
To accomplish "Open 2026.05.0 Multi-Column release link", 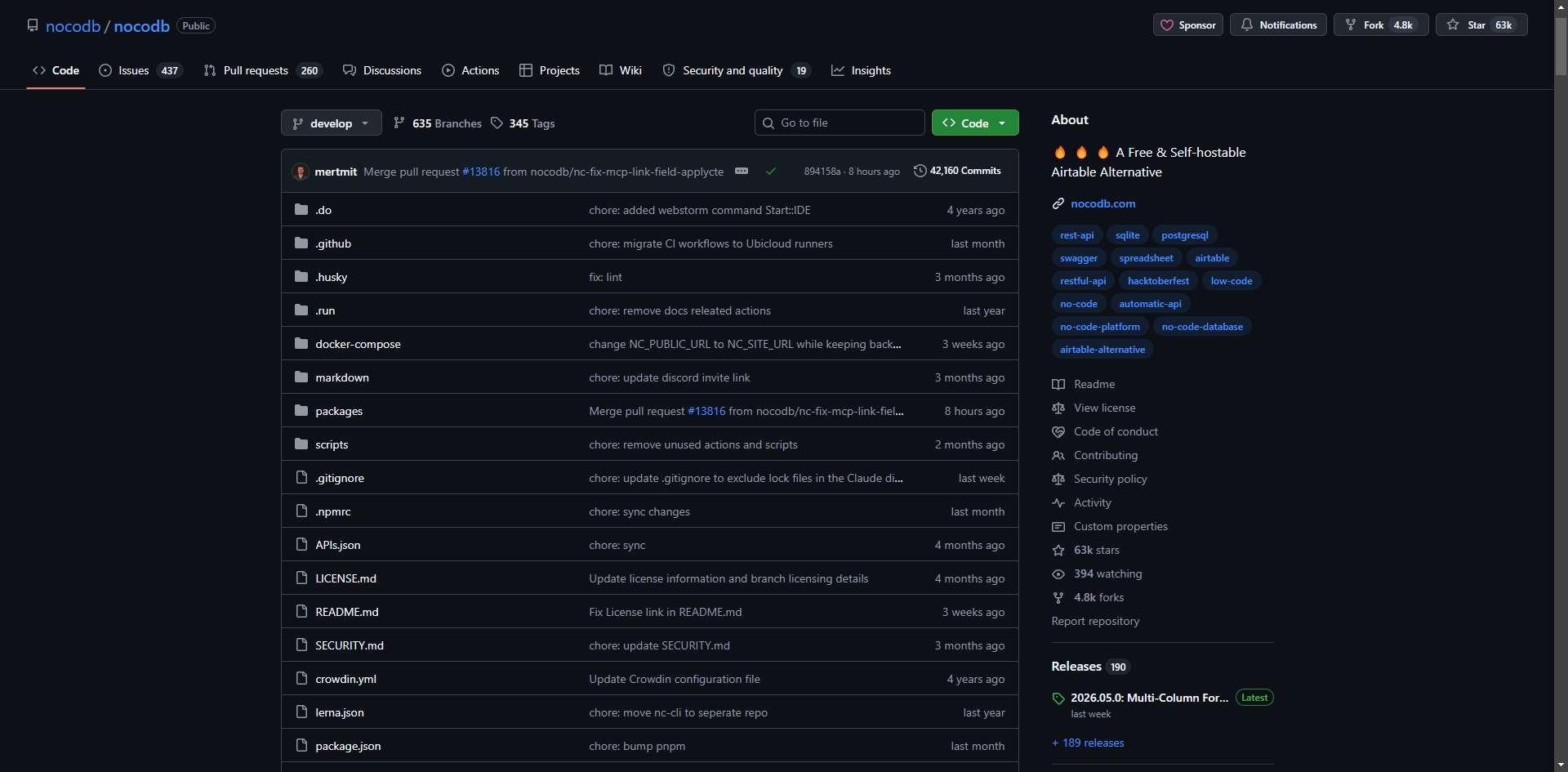I will coord(1149,698).
